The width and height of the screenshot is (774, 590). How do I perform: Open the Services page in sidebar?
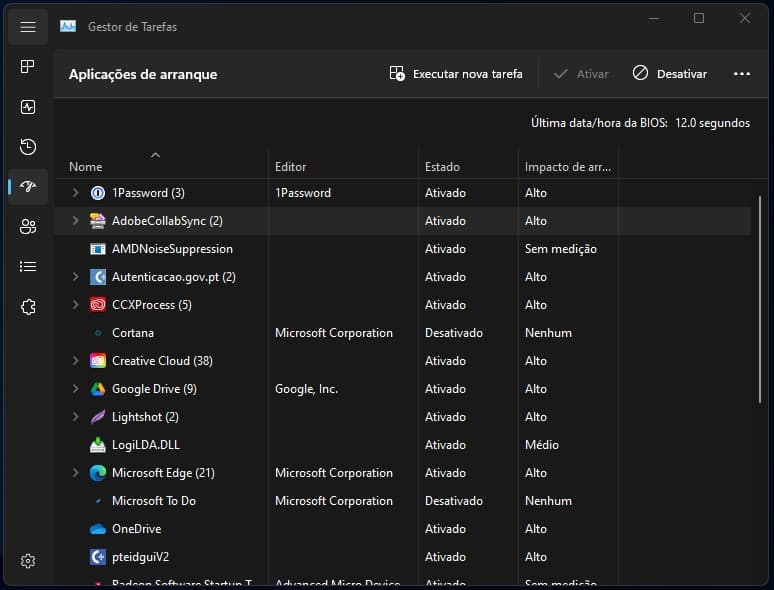coord(28,307)
